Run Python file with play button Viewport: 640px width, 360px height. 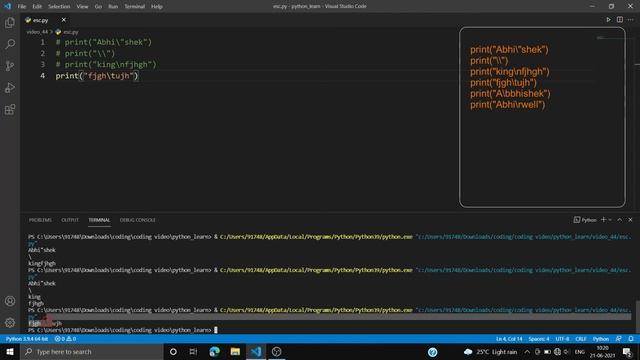point(608,20)
